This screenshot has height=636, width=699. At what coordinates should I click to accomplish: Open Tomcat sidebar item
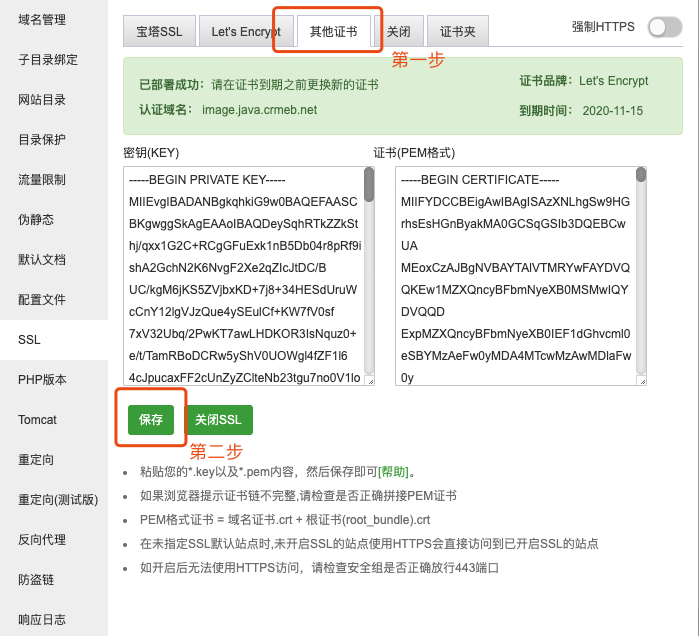pyautogui.click(x=37, y=420)
